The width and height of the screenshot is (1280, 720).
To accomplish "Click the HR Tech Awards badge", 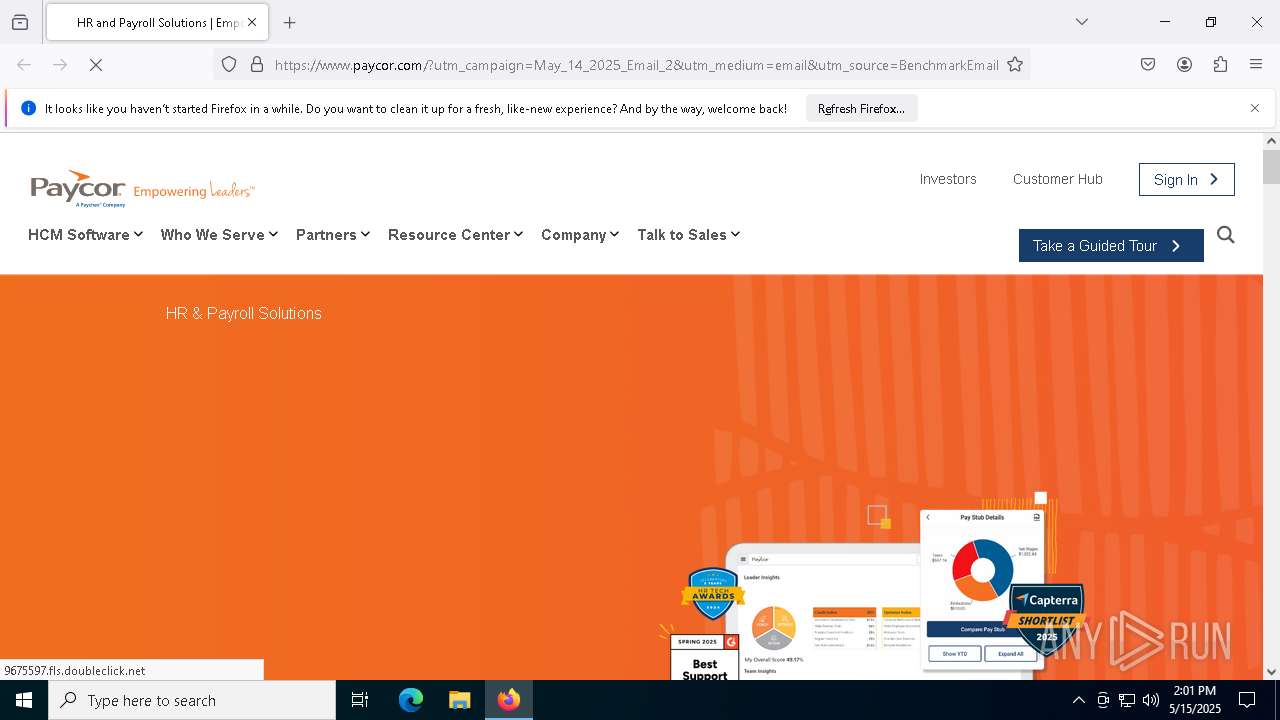I will (x=713, y=594).
